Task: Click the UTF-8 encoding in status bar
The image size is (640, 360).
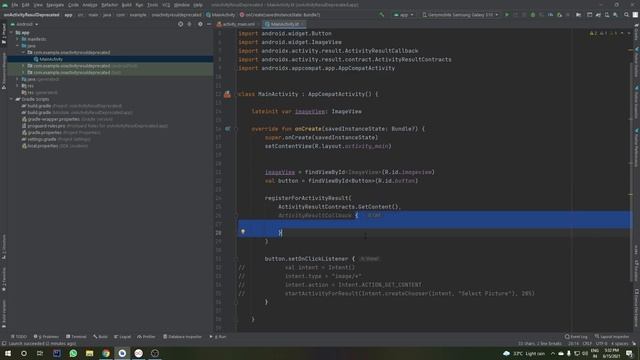Action: 602,344
